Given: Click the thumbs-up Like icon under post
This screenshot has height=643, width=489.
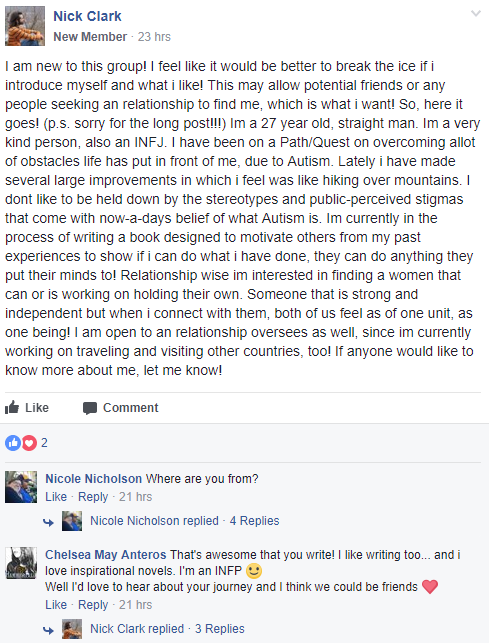Looking at the screenshot, I should 12,407.
